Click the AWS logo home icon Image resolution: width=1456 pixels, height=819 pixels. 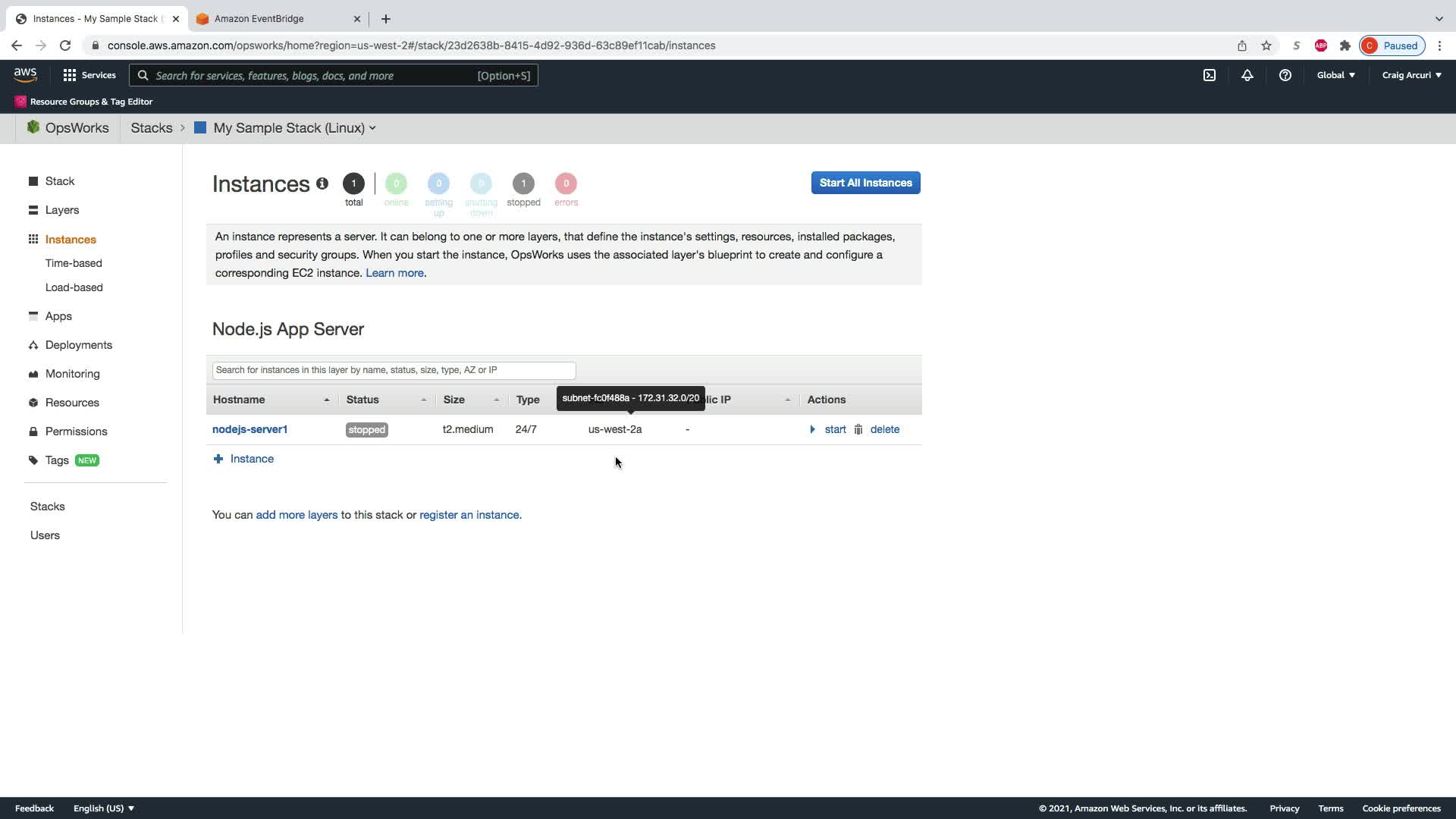pyautogui.click(x=25, y=74)
